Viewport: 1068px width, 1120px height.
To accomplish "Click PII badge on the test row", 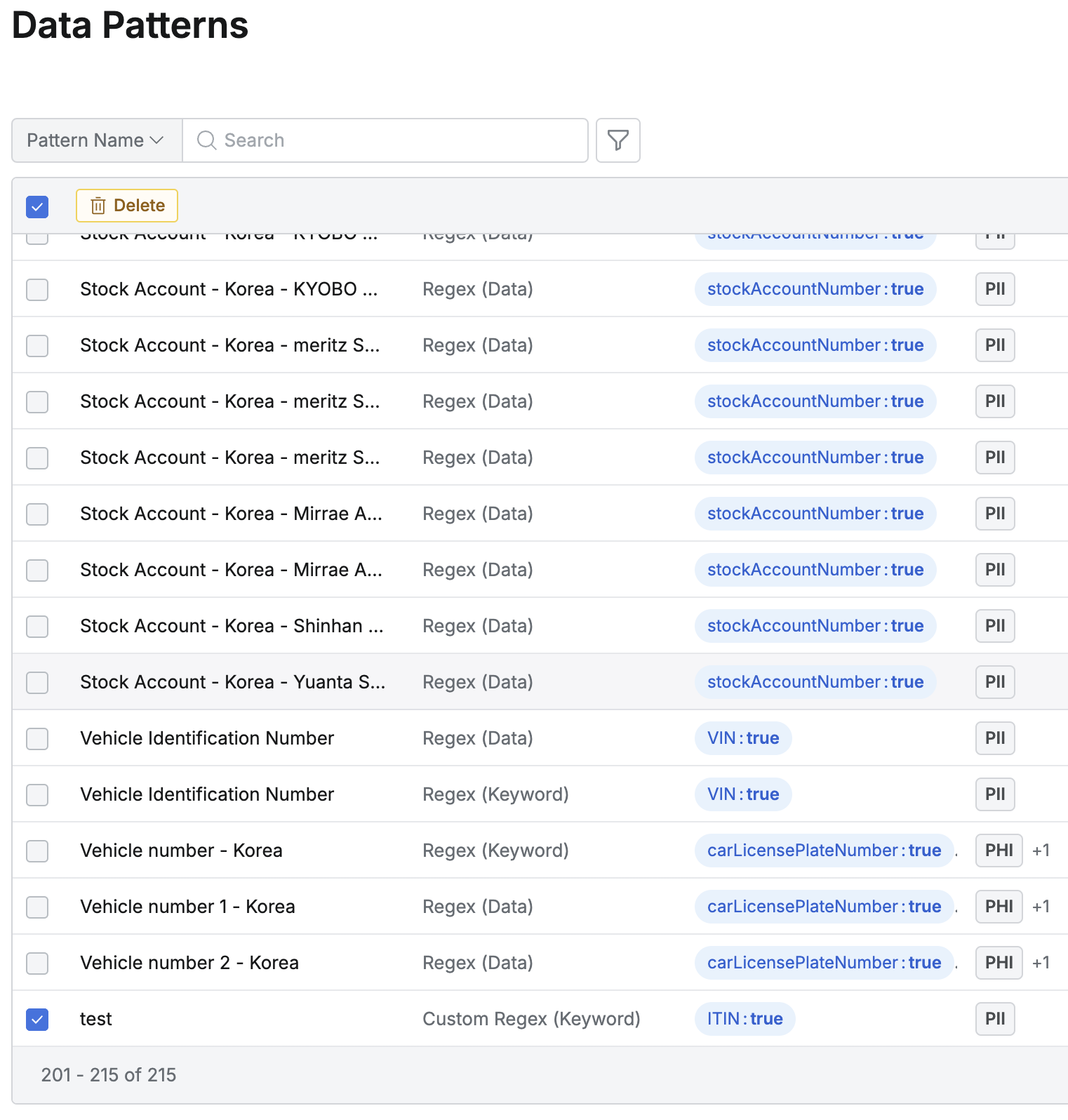I will [995, 1019].
